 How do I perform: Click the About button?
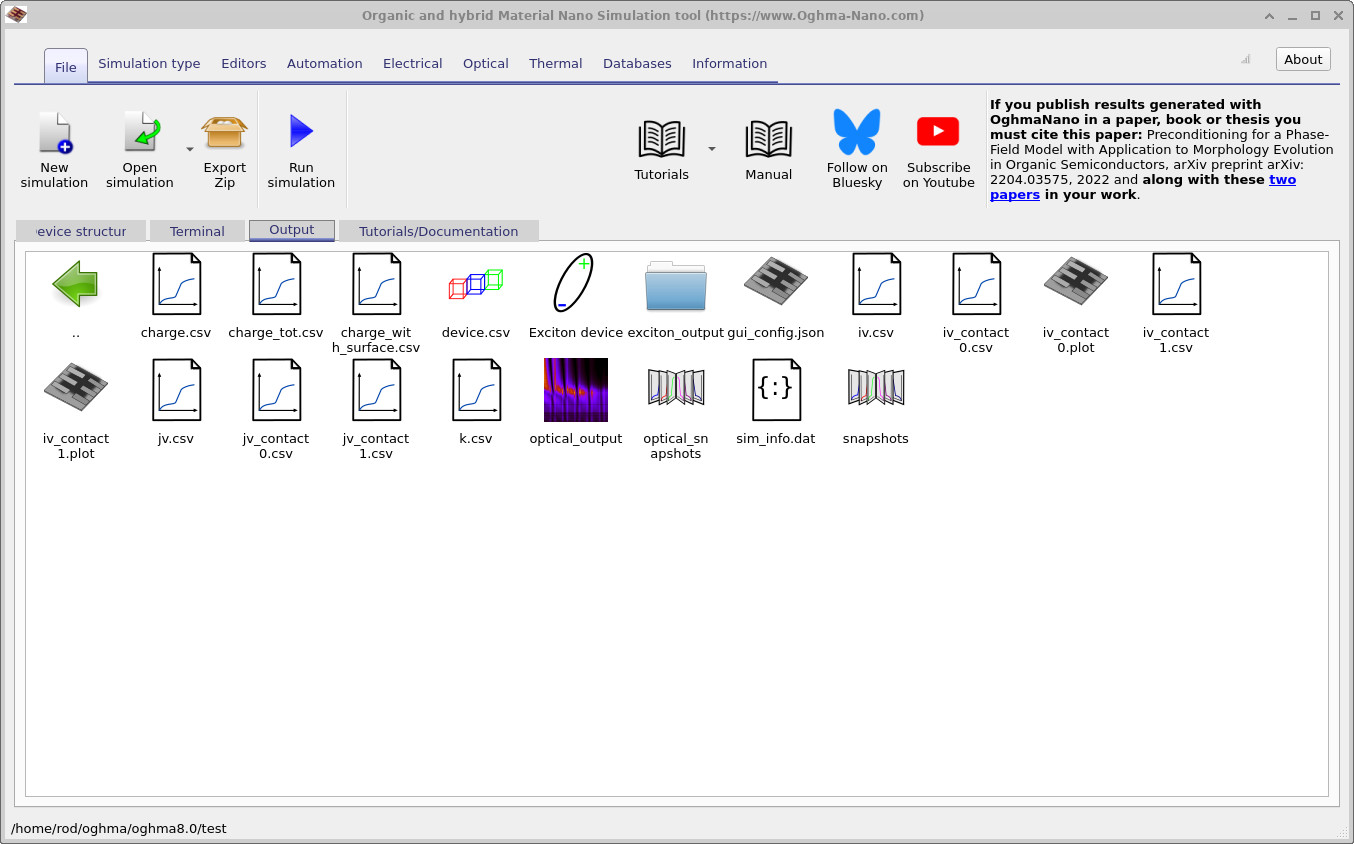(1302, 58)
